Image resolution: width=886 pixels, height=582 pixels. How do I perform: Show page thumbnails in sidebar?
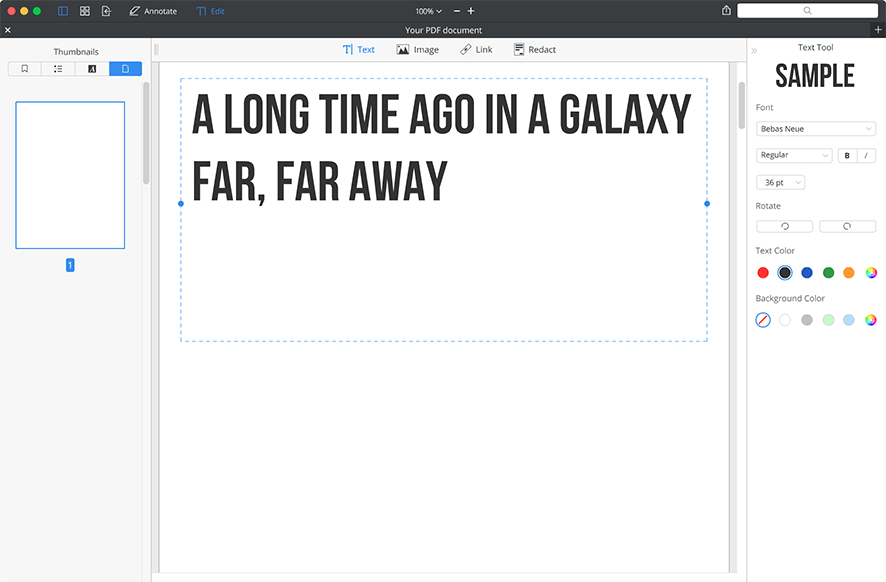point(125,69)
